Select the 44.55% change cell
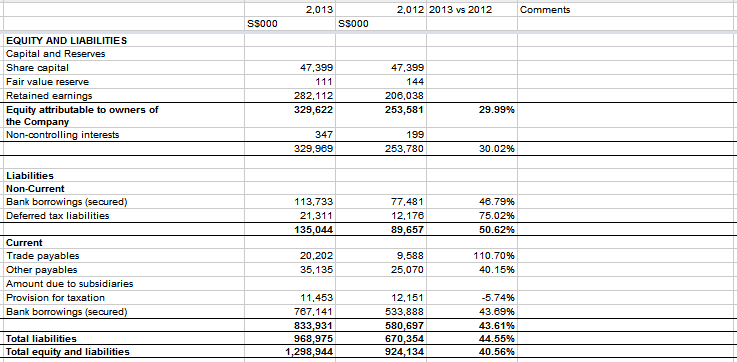 472,338
